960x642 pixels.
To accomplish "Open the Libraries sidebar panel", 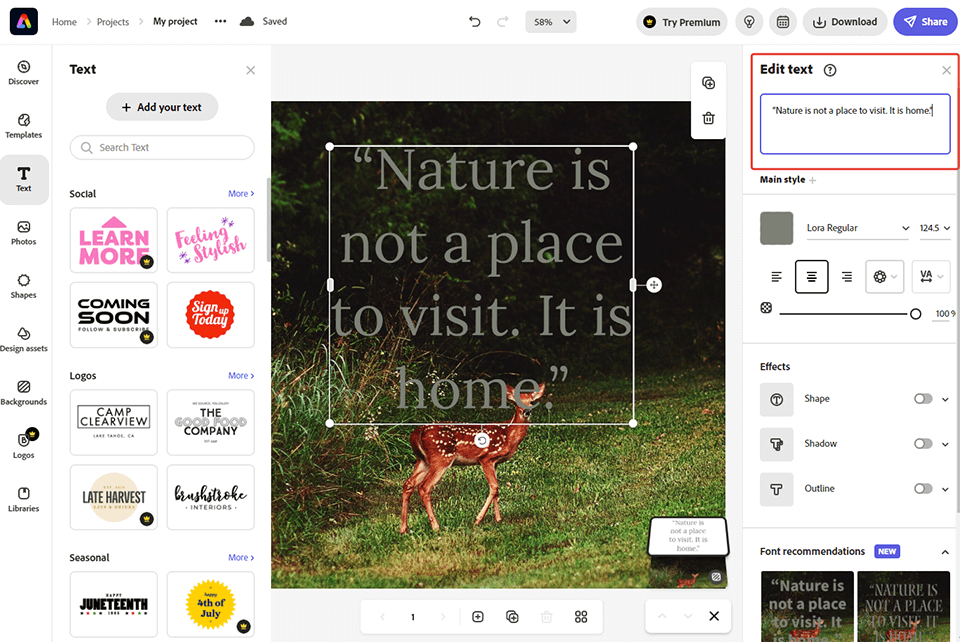I will tap(23, 499).
